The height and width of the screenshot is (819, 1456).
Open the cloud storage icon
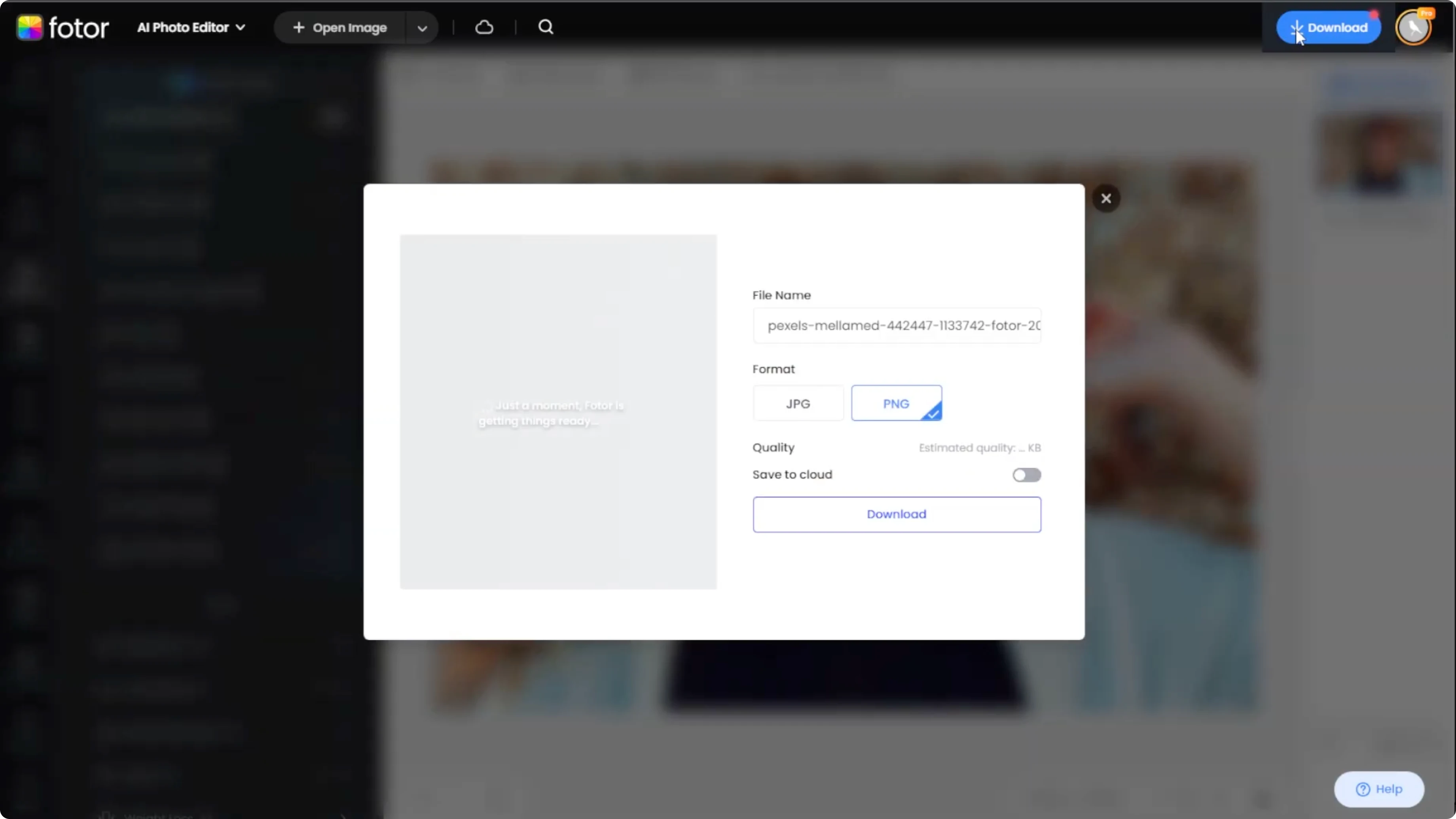[484, 27]
